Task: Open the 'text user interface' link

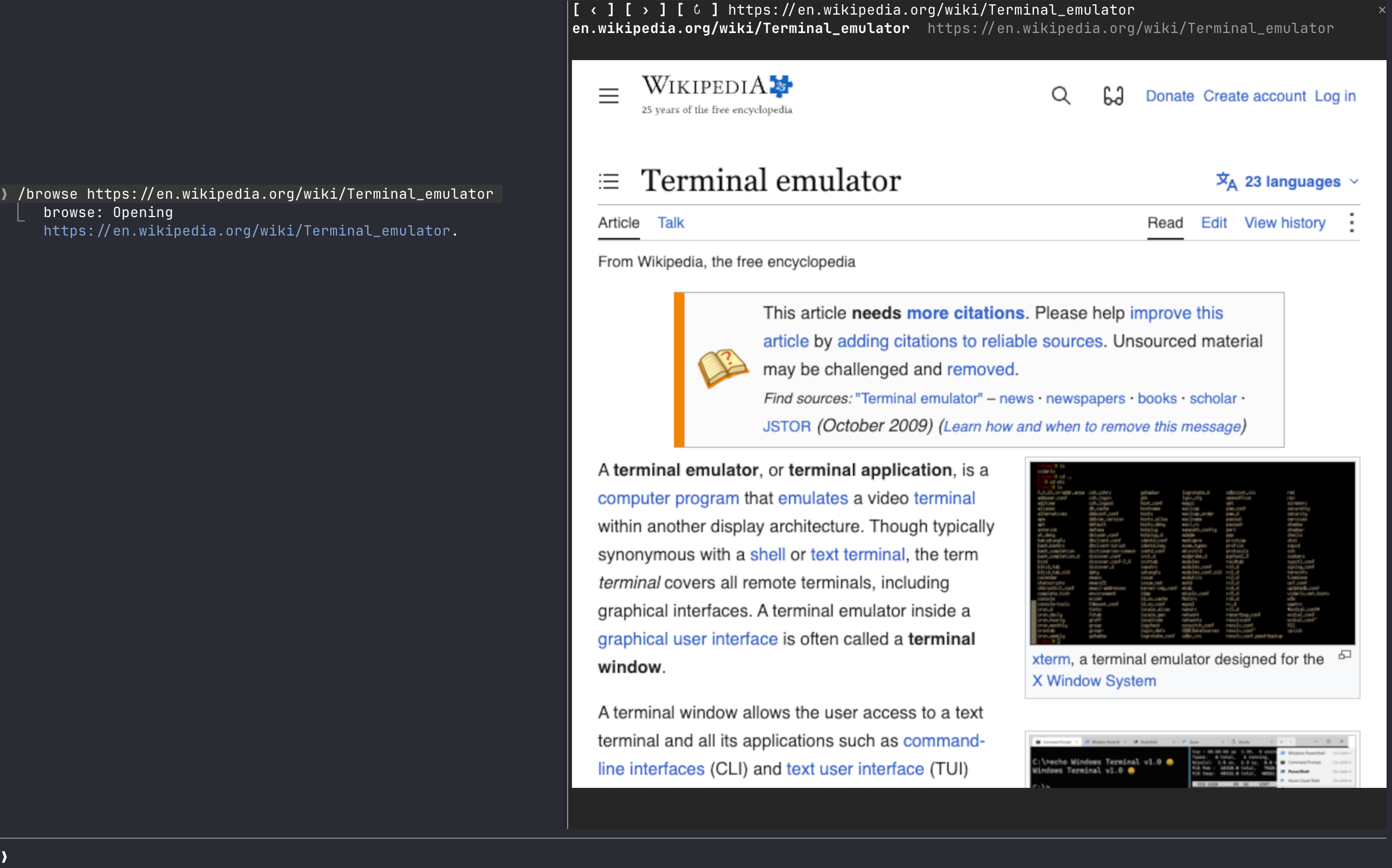Action: pyautogui.click(x=855, y=769)
